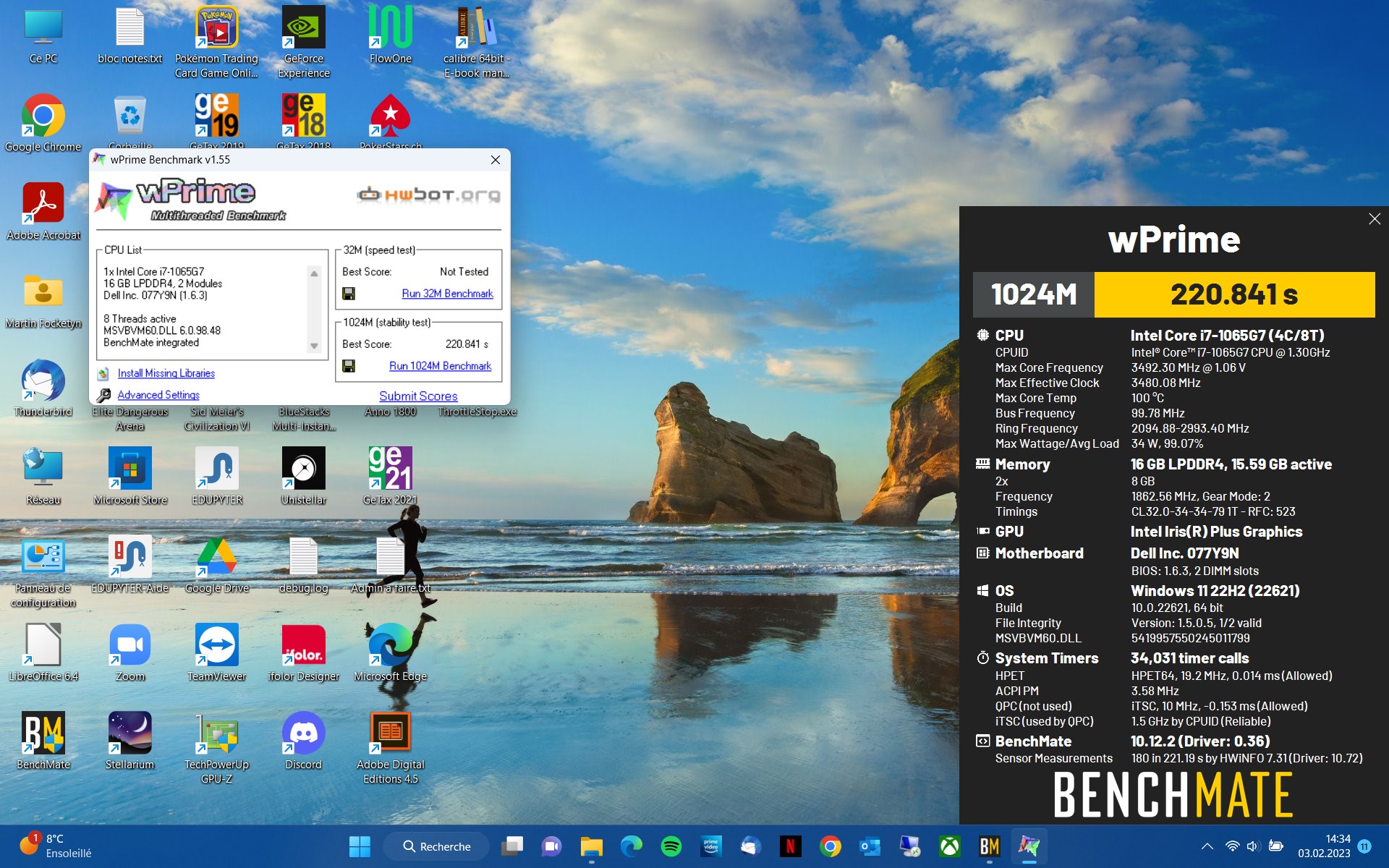
Task: Select debug.log file icon
Action: [x=304, y=564]
